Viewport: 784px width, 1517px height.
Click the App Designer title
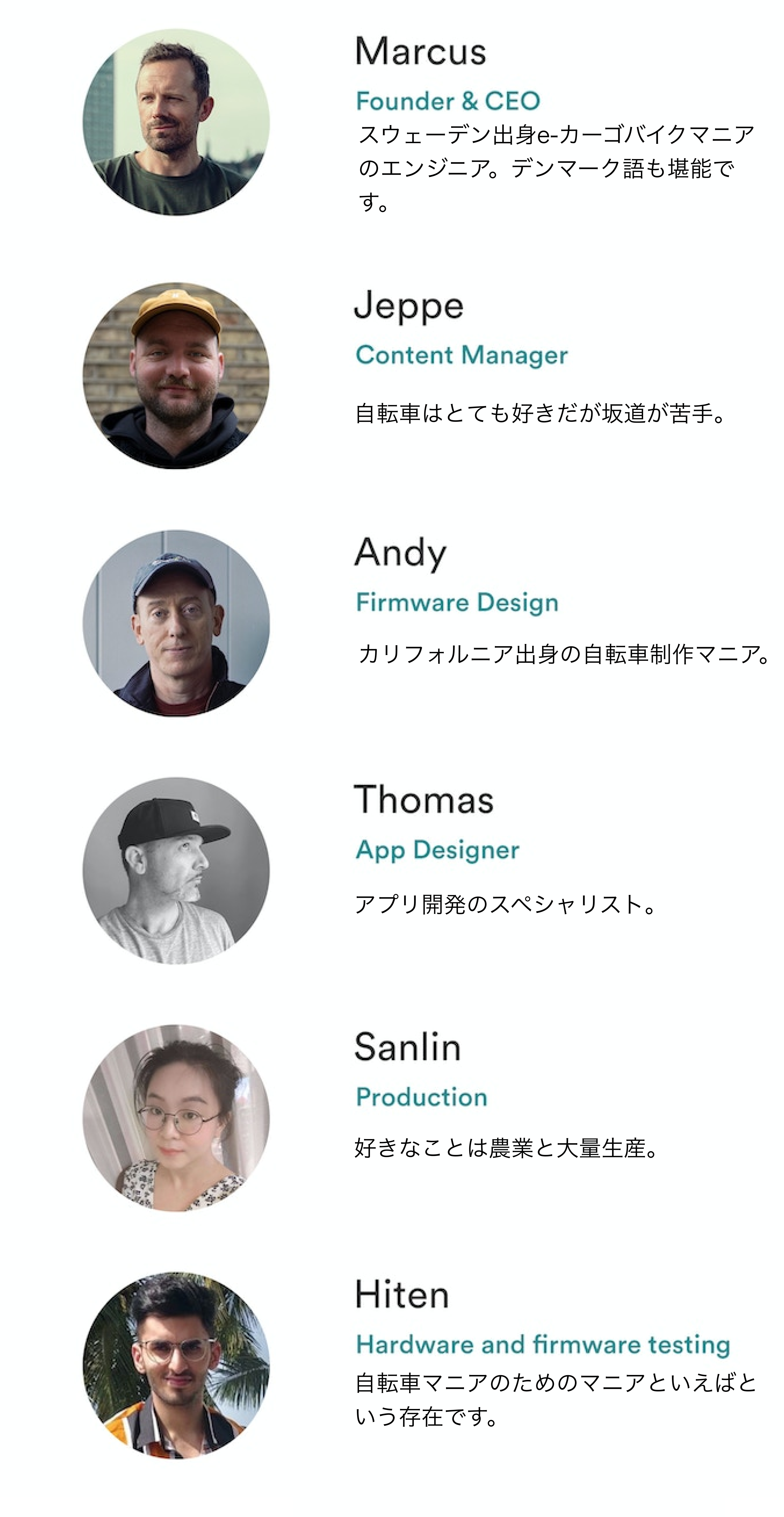(x=437, y=850)
